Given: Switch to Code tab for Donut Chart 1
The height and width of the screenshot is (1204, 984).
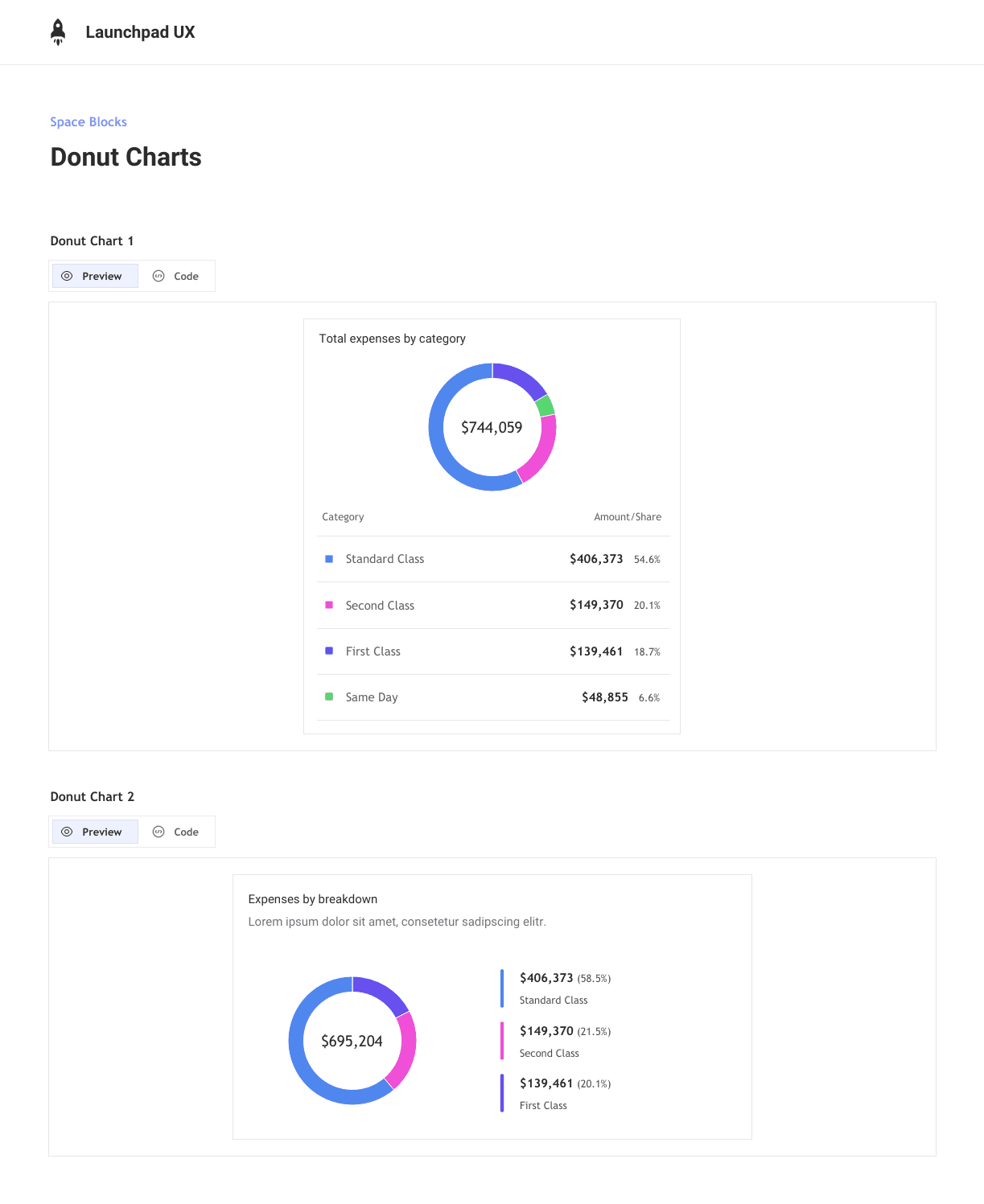Looking at the screenshot, I should pos(175,276).
